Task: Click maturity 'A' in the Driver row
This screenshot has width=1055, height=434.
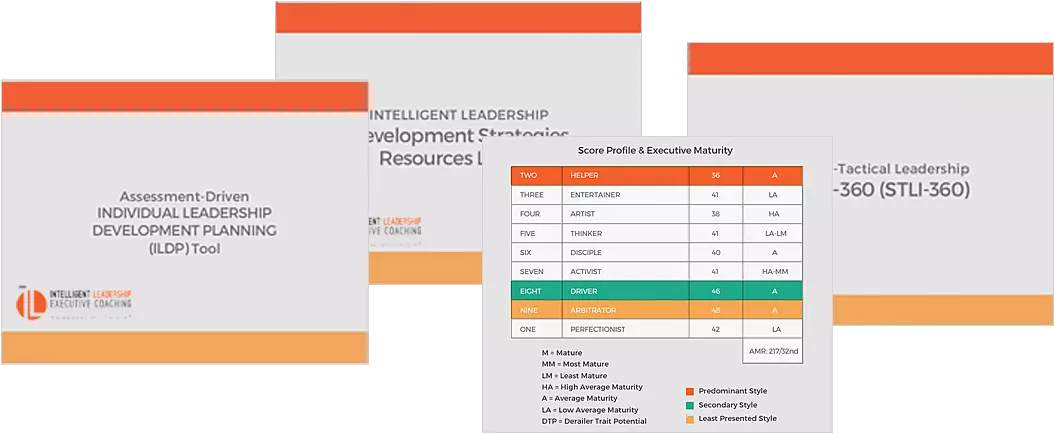Action: click(772, 291)
